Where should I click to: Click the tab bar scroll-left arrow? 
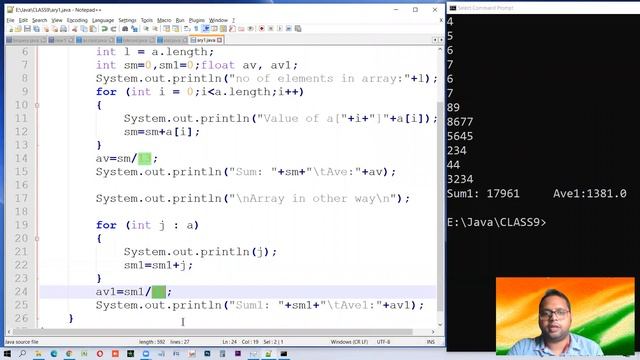point(435,40)
